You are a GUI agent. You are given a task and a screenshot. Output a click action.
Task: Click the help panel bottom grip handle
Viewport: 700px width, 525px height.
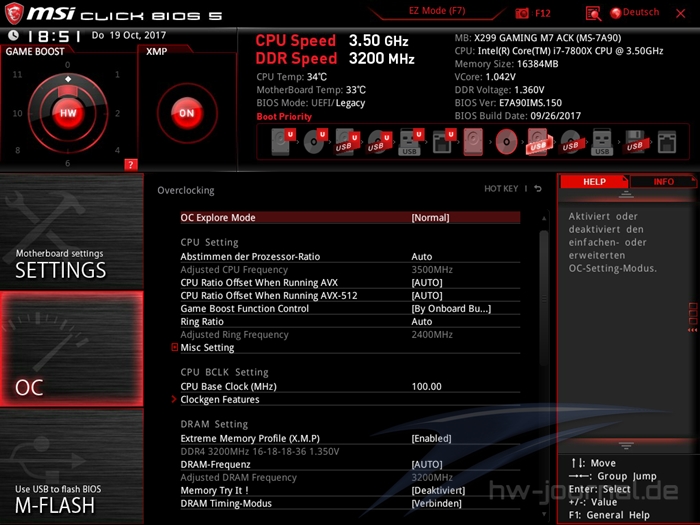pos(626,445)
